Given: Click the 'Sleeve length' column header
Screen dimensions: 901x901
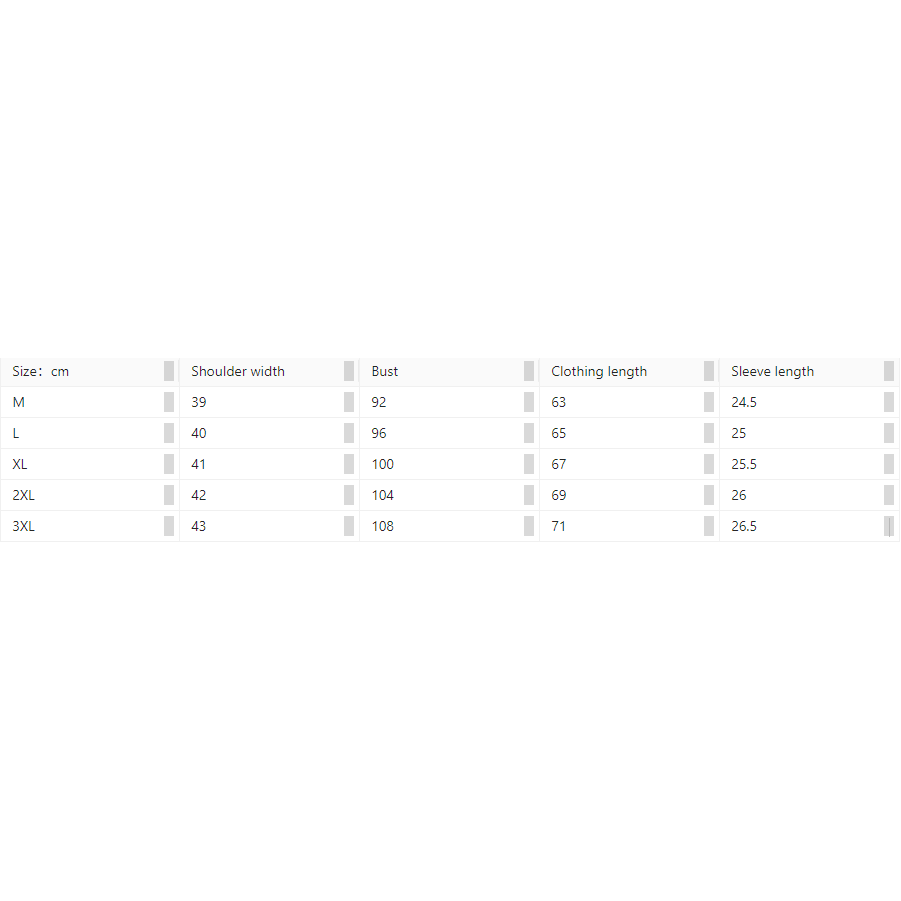Looking at the screenshot, I should [772, 371].
